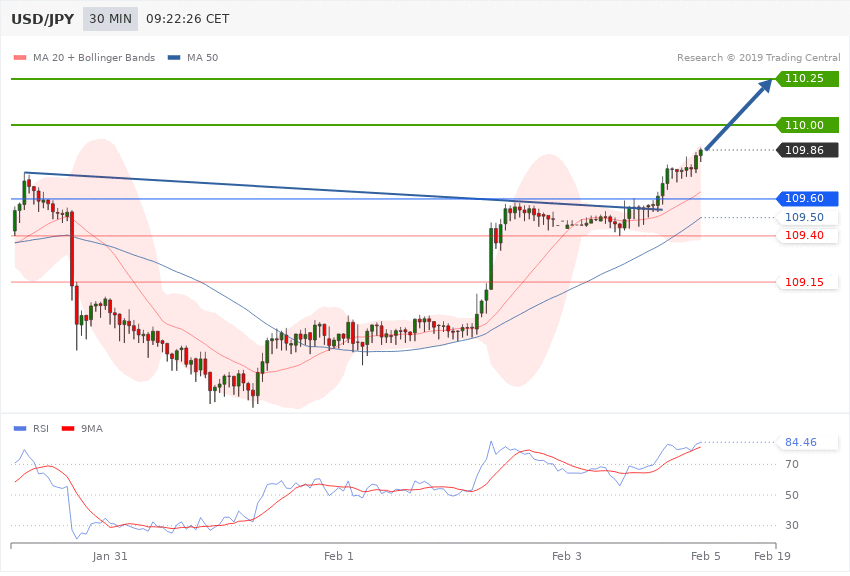850x576 pixels.
Task: Click the RSI blue legend swatch
Action: (x=20, y=429)
